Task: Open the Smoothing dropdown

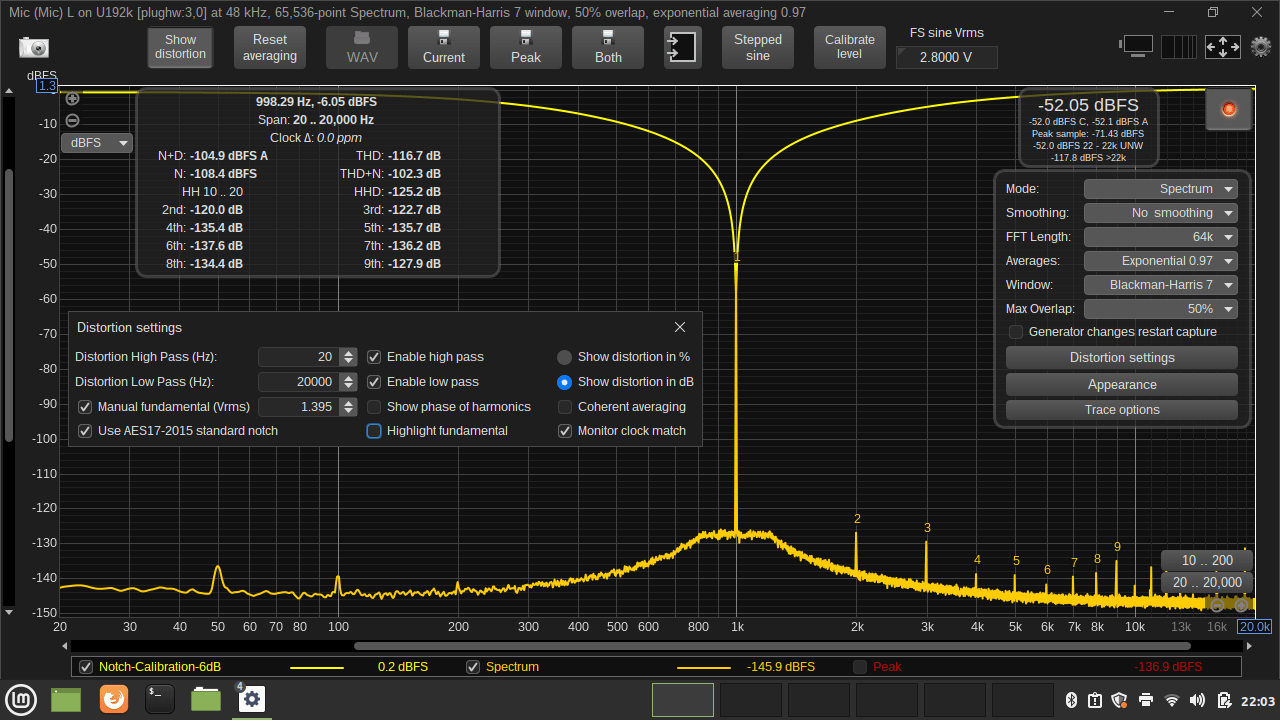Action: (1161, 213)
